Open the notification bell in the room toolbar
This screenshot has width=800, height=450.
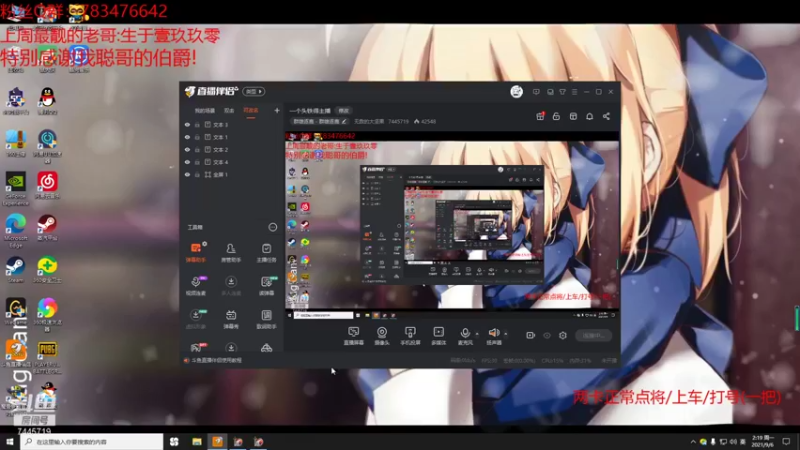(x=589, y=116)
